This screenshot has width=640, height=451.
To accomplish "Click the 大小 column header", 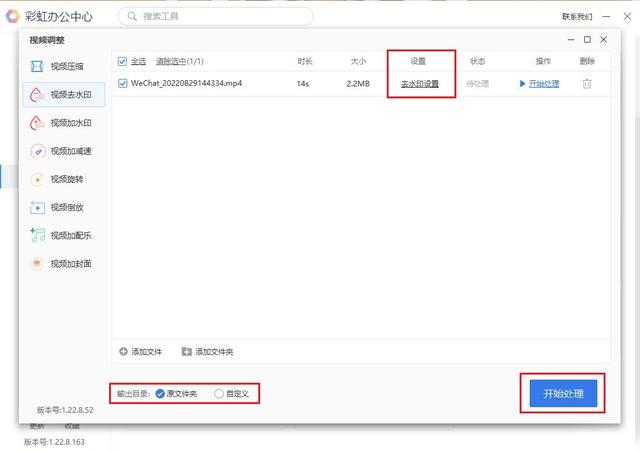I will click(358, 61).
